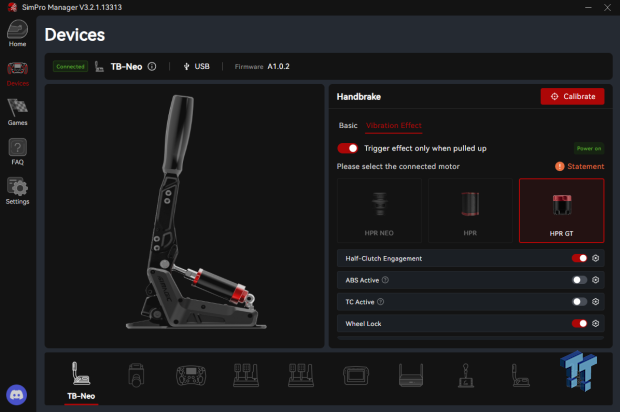Select the shifter device icon

466,375
